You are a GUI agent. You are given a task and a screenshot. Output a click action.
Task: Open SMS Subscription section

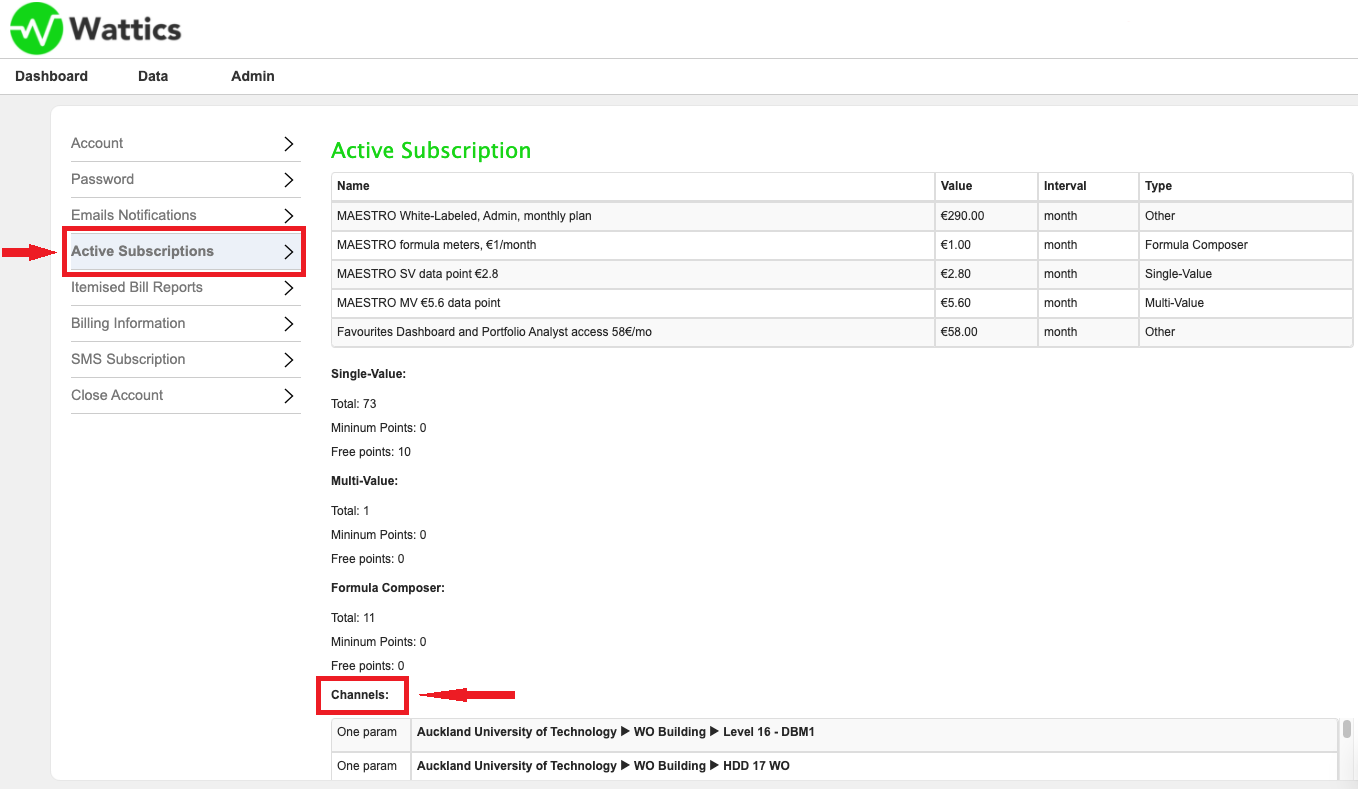[185, 359]
